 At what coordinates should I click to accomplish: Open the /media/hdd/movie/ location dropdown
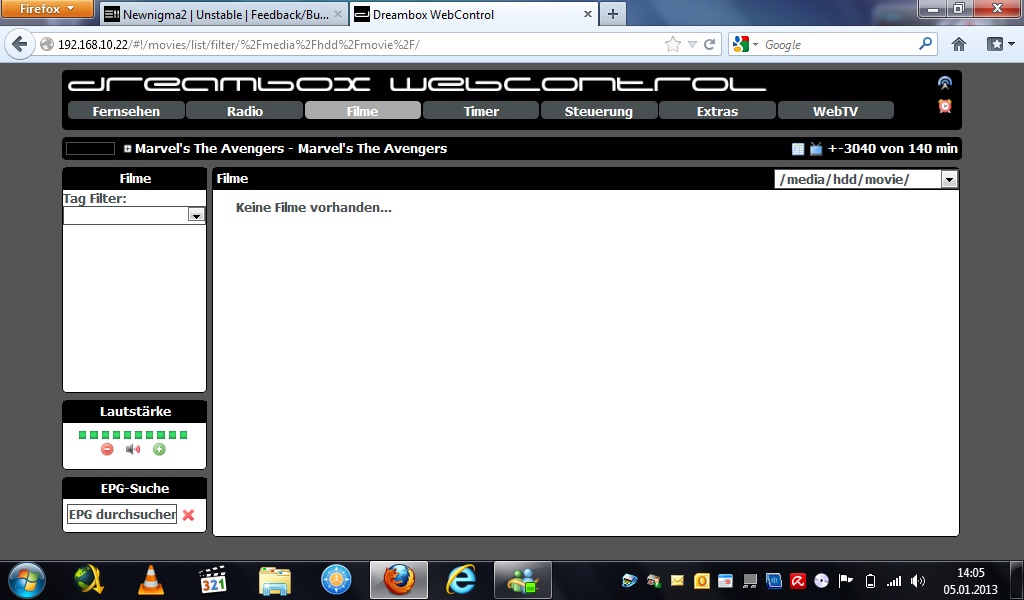949,179
